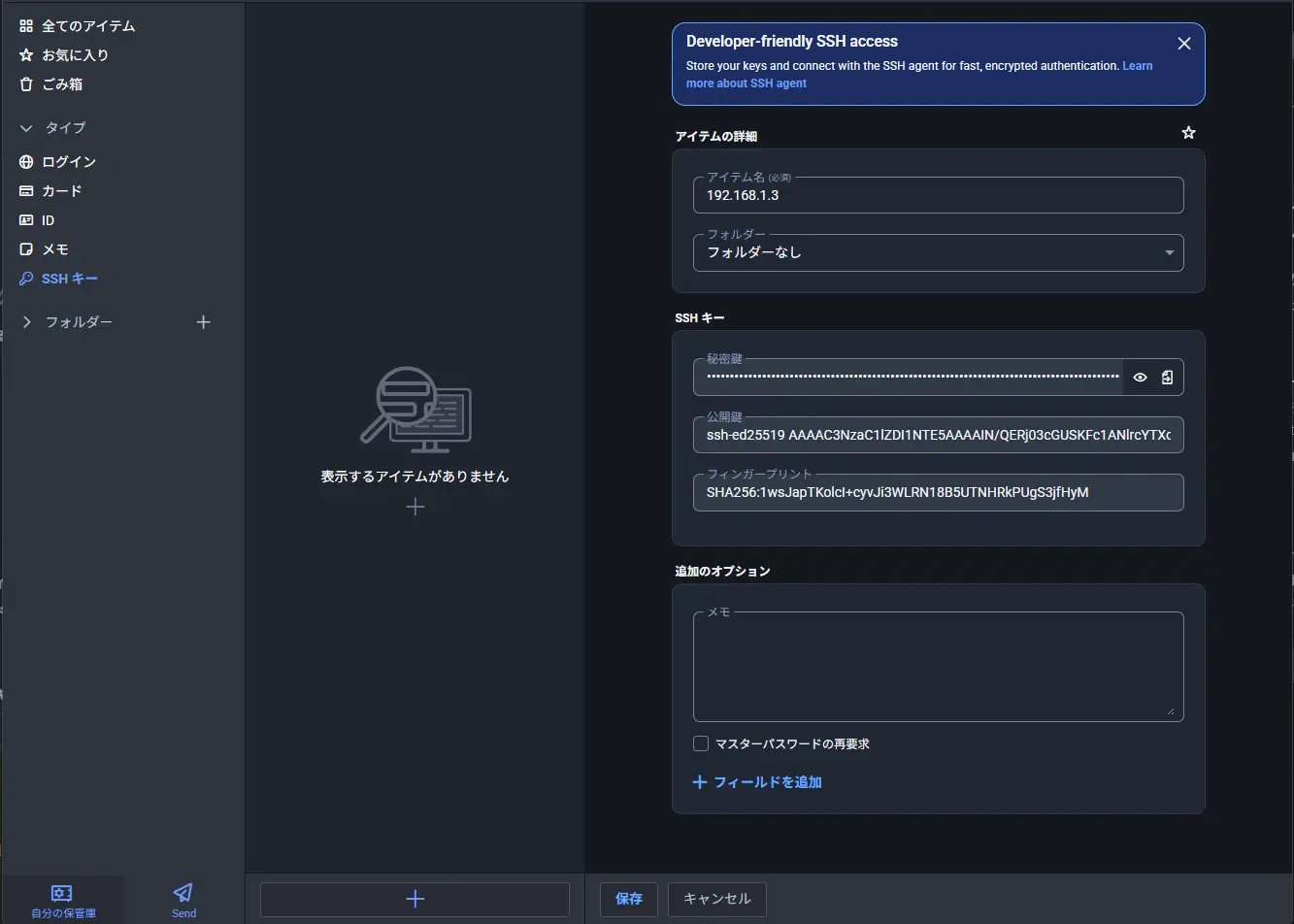Filter by ID type
The image size is (1294, 924).
coord(37,220)
